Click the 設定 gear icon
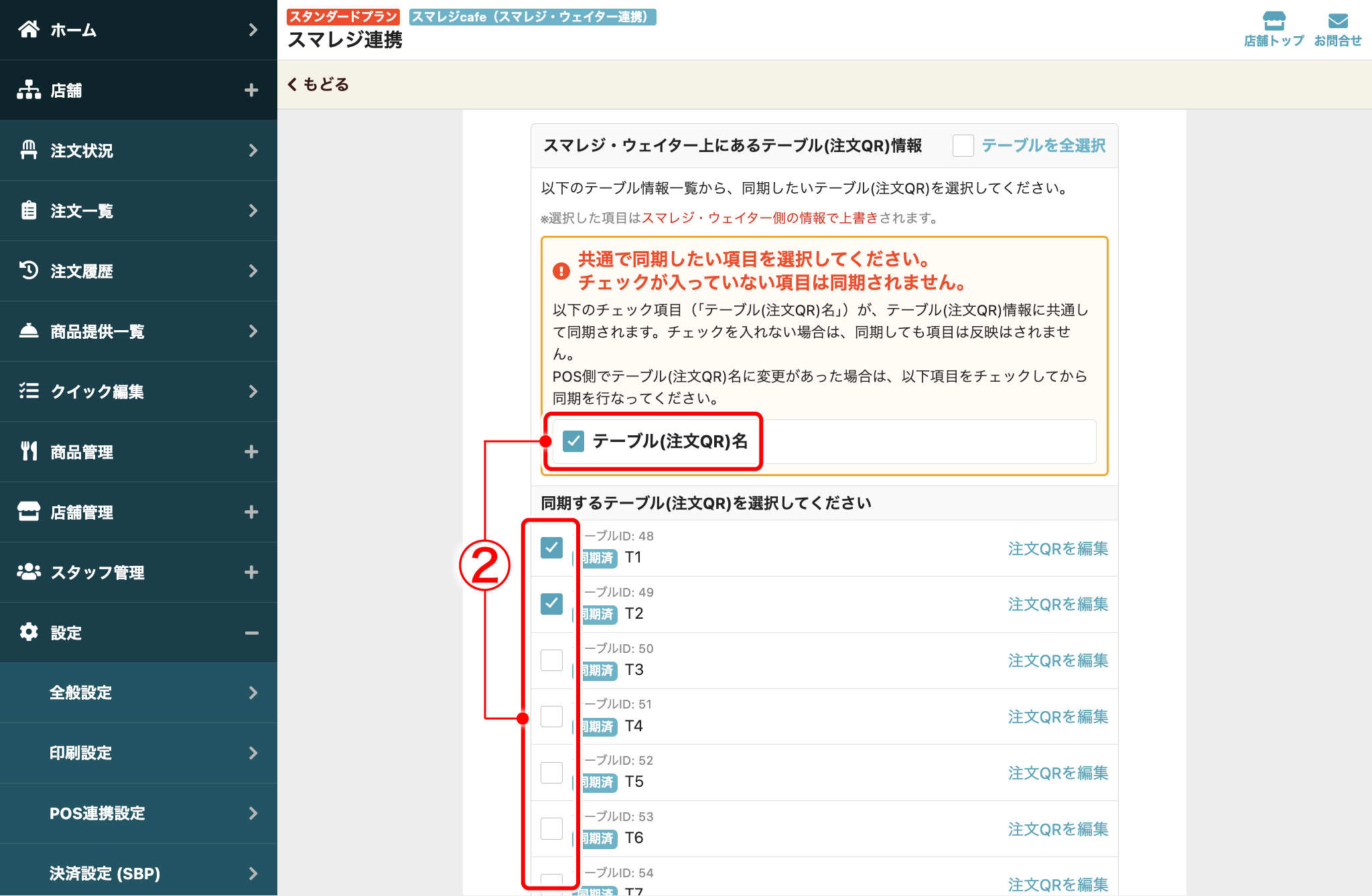The height and width of the screenshot is (896, 1372). click(29, 632)
